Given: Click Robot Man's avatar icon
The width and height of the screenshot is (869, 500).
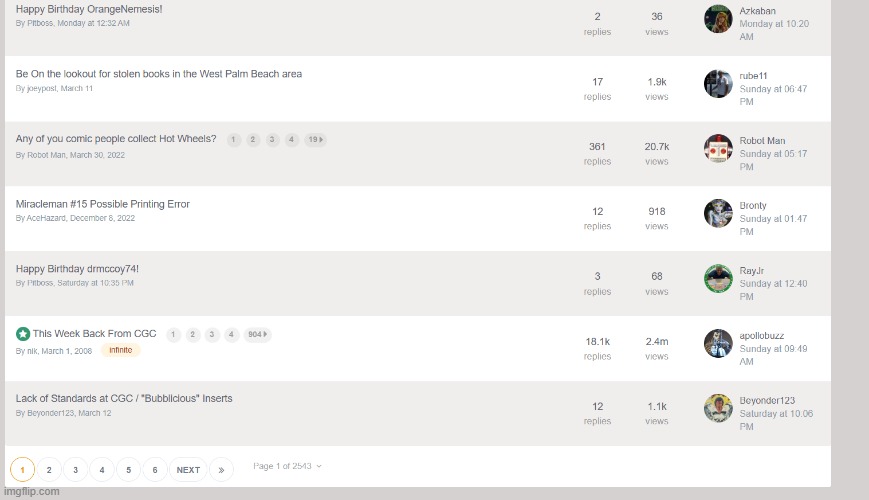Looking at the screenshot, I should click(718, 149).
